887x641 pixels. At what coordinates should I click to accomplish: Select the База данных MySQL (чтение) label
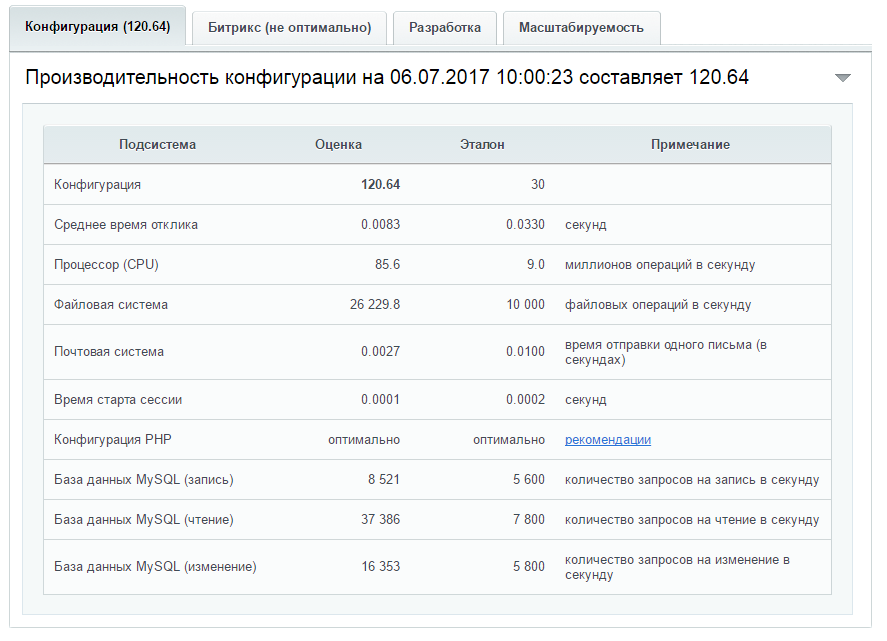(x=144, y=520)
